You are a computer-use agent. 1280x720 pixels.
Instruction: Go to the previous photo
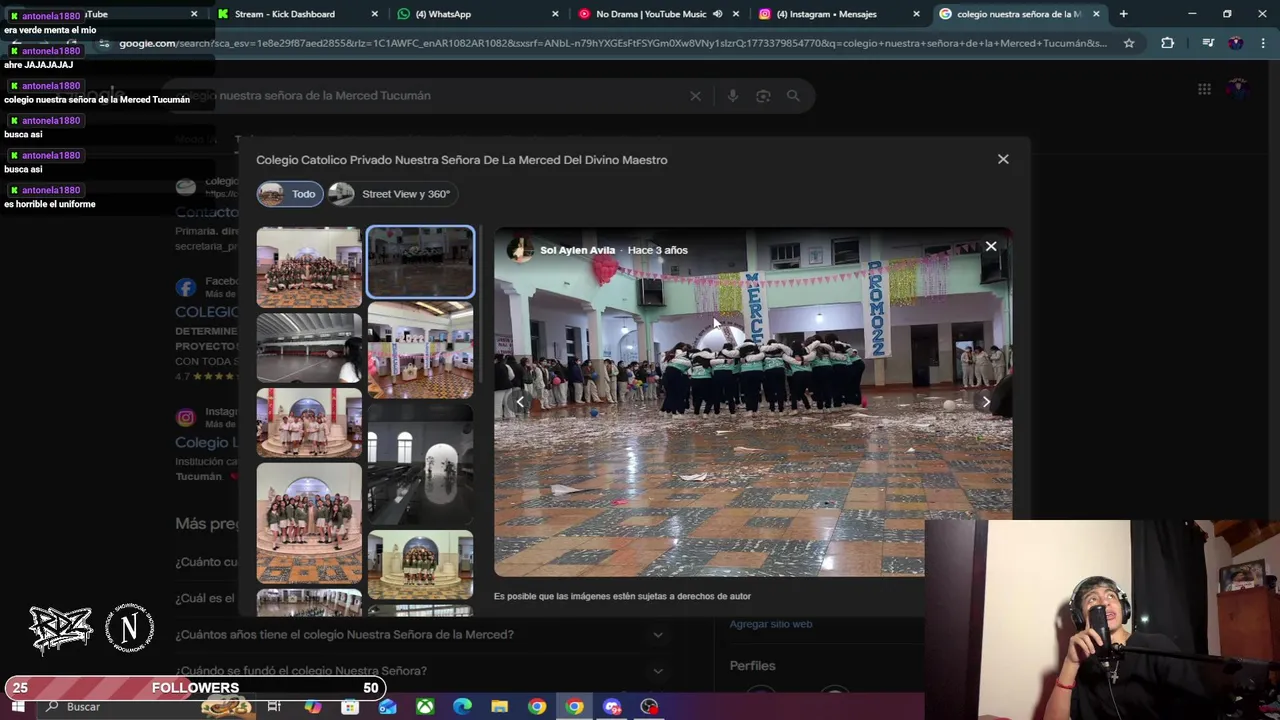[520, 402]
